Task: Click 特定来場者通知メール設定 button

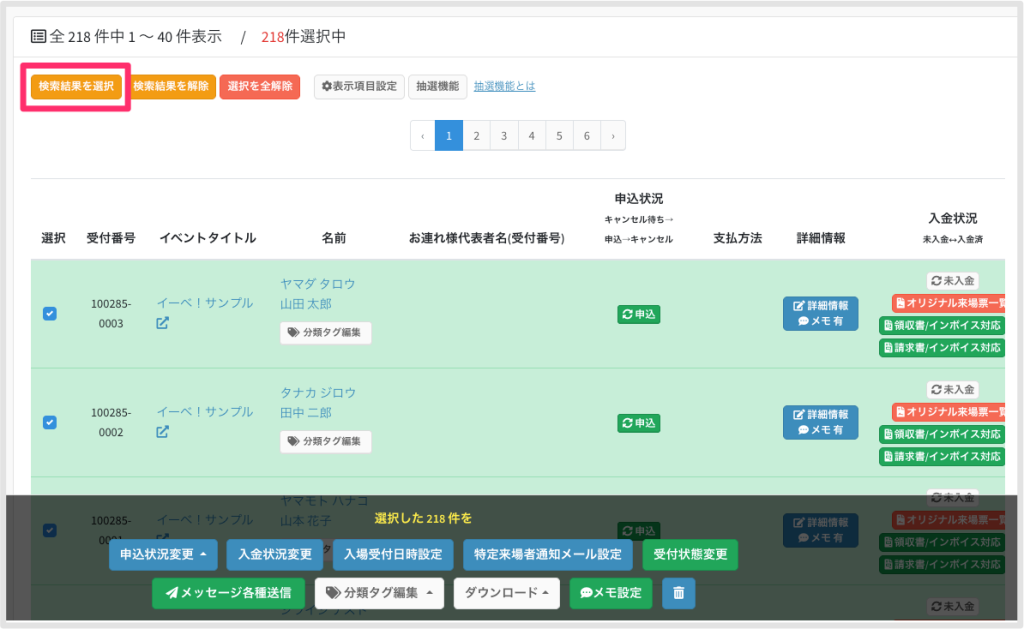Action: click(x=547, y=555)
